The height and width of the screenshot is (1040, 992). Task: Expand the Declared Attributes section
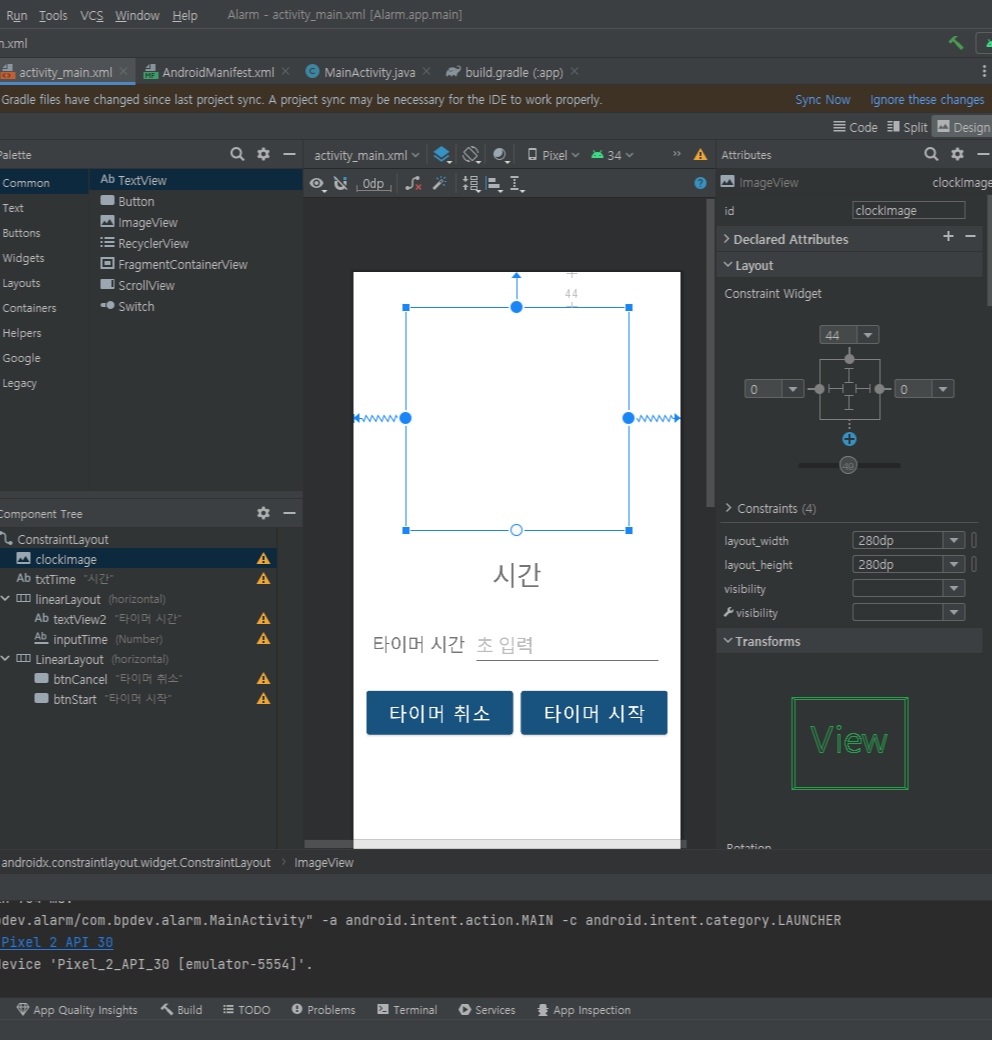(727, 239)
